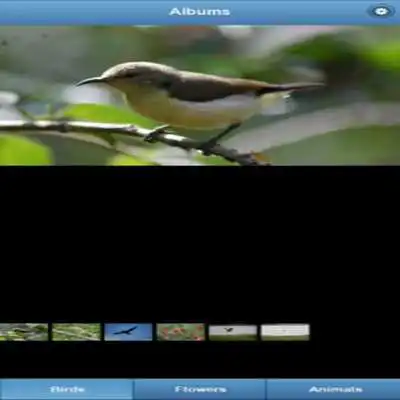Open the Animals album tab

click(x=334, y=389)
